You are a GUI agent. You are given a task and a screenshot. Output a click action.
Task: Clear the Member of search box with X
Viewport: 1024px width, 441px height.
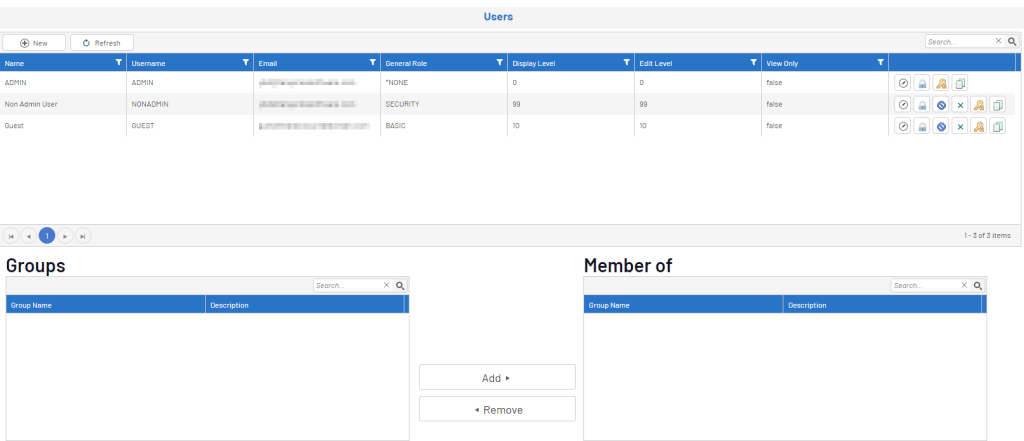(964, 286)
